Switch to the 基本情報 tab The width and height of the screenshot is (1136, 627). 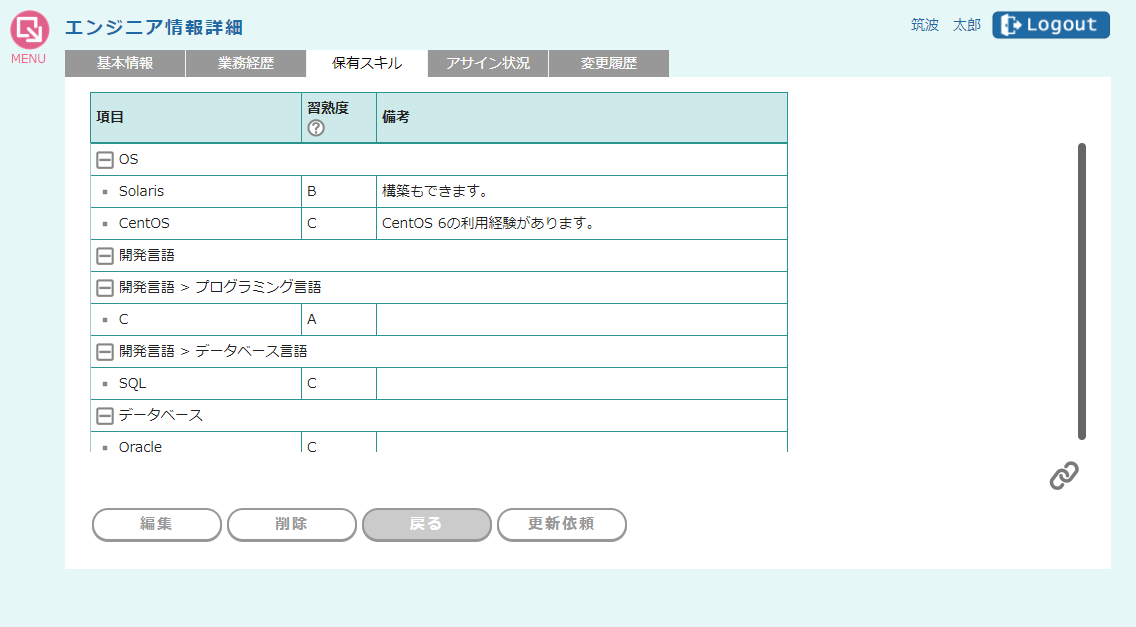point(125,63)
